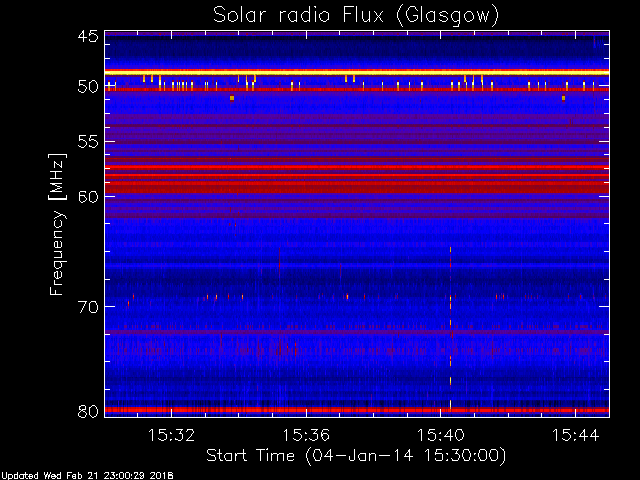Click the 15:40 time tick label
This screenshot has height=480, width=640.
pos(441,435)
